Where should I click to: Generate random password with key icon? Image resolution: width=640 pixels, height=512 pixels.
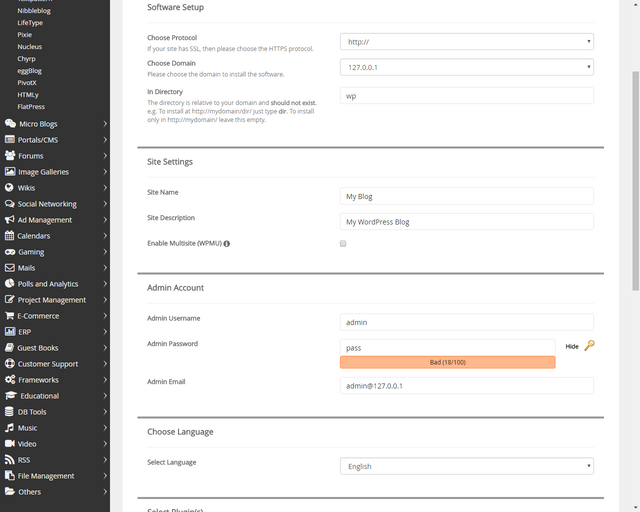pos(589,346)
